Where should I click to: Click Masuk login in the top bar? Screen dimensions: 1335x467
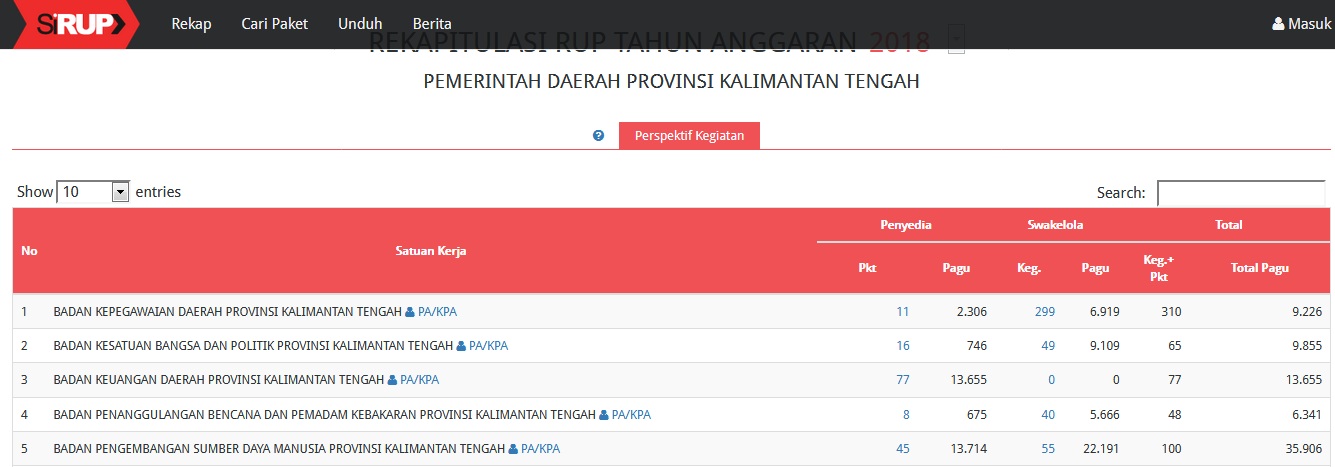tap(1301, 24)
